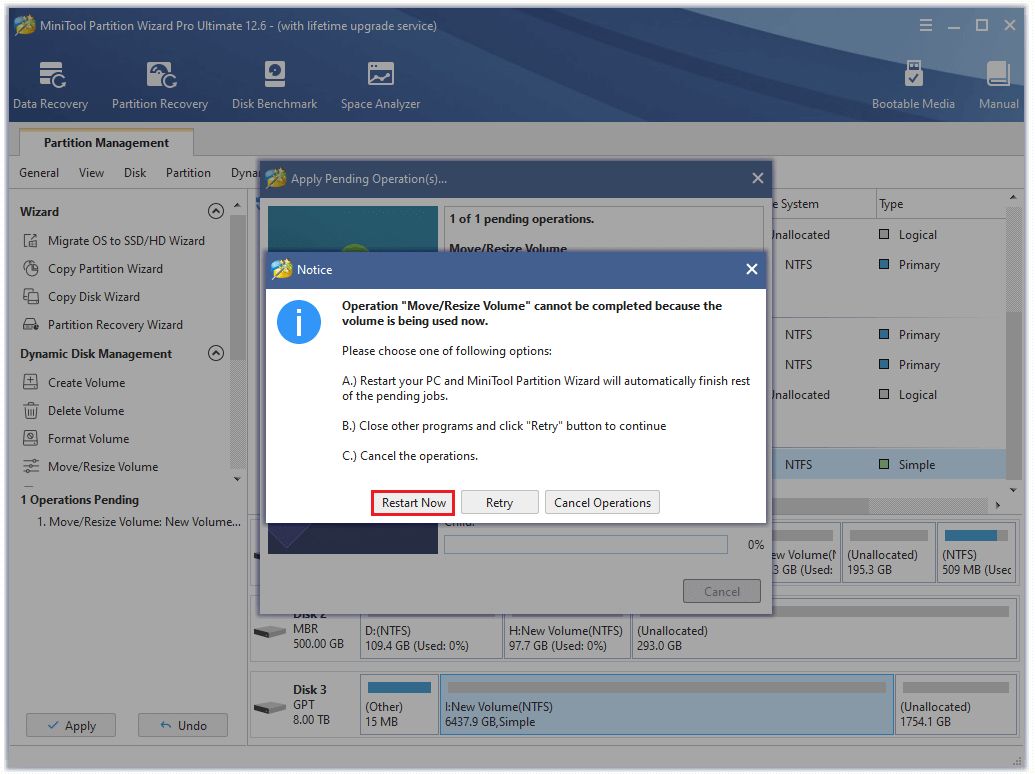
Task: Select the Partition Management tab
Action: click(106, 143)
